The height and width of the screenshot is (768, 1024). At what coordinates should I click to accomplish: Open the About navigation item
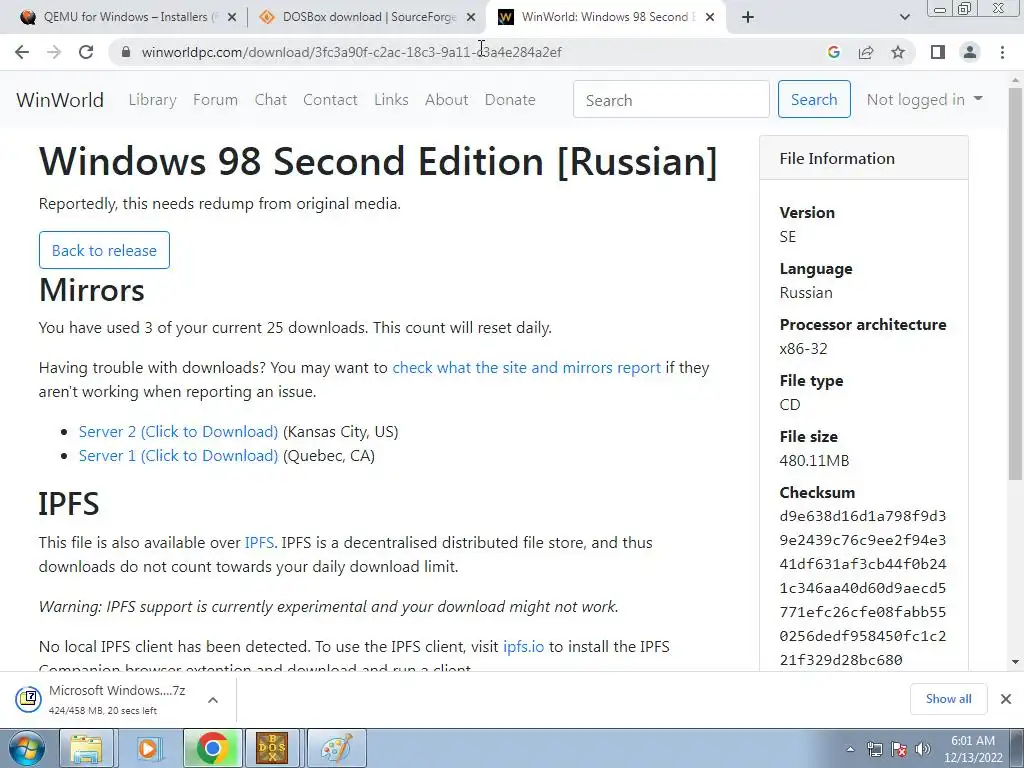447,100
